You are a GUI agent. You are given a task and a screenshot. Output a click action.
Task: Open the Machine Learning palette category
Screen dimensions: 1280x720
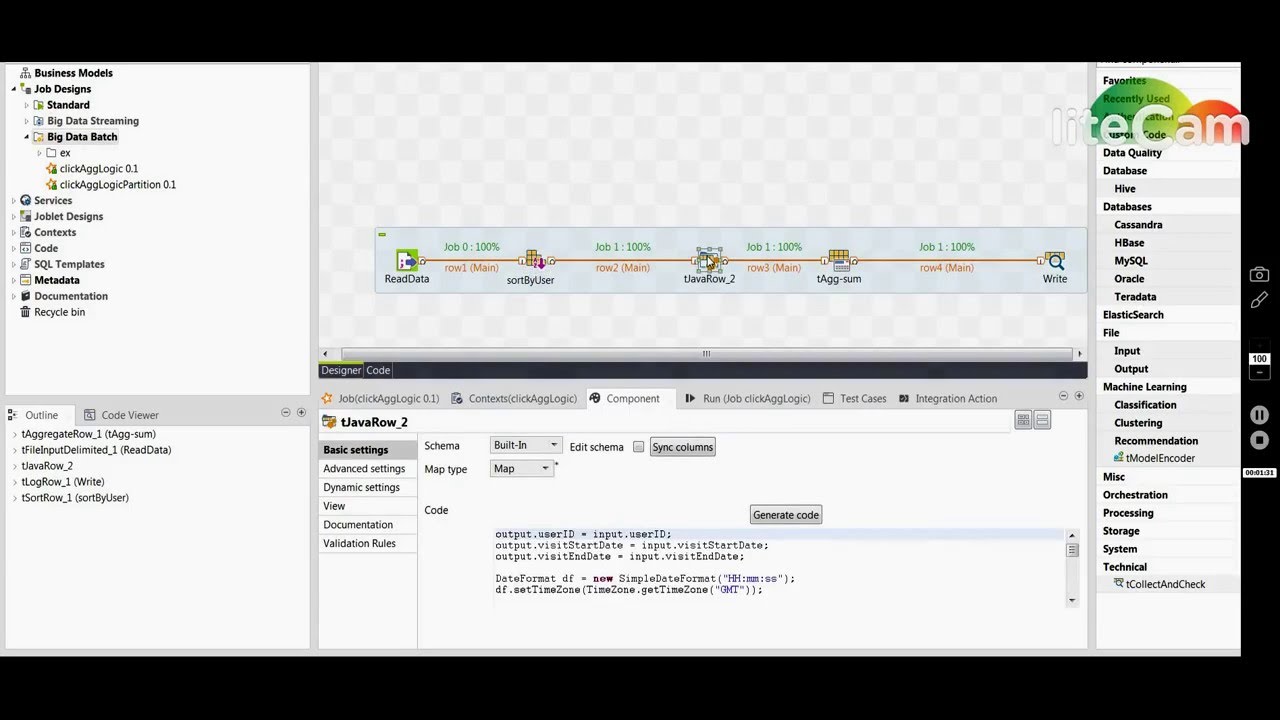pos(1145,387)
